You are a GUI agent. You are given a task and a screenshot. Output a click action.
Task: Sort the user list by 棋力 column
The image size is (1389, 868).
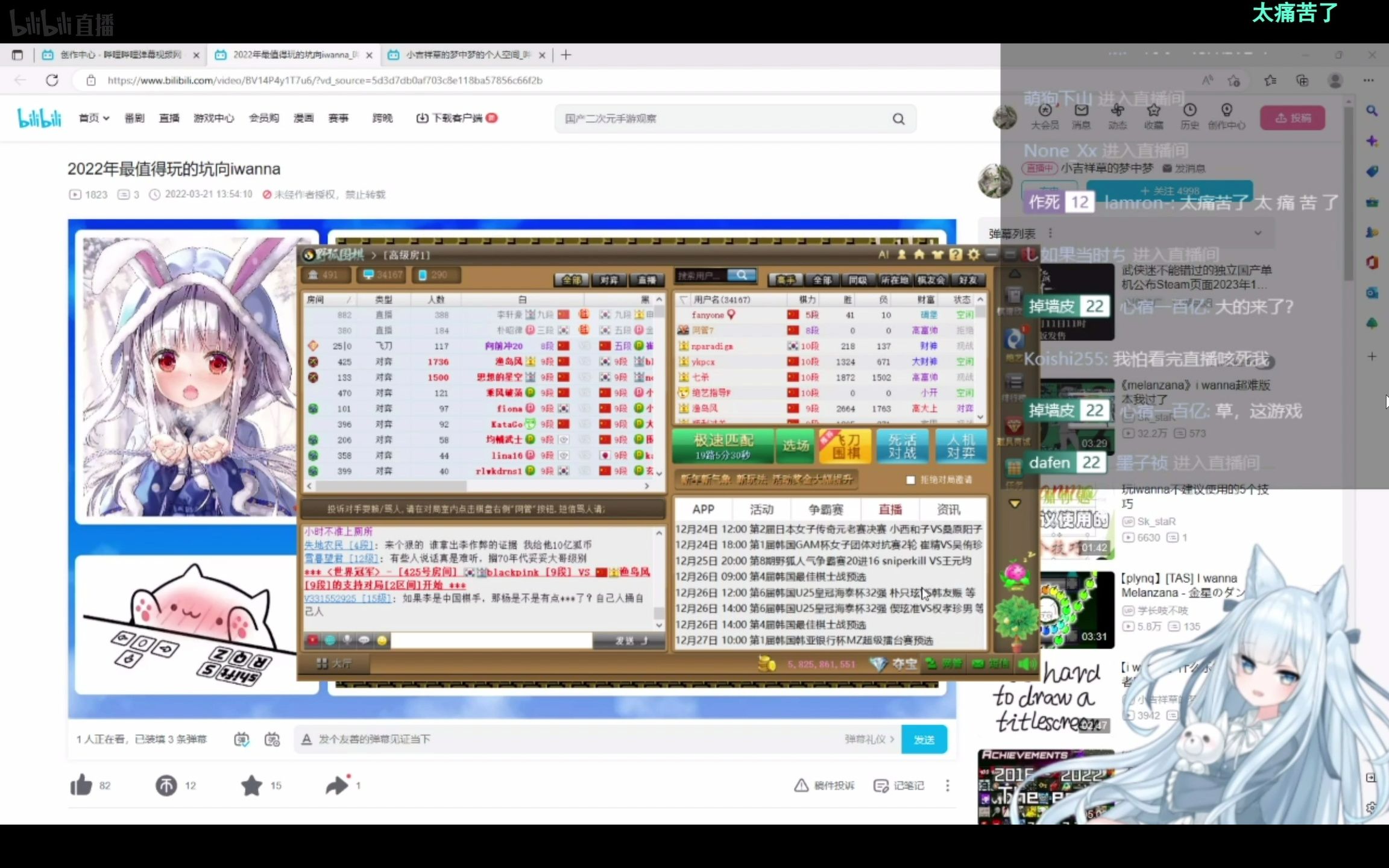click(x=807, y=300)
